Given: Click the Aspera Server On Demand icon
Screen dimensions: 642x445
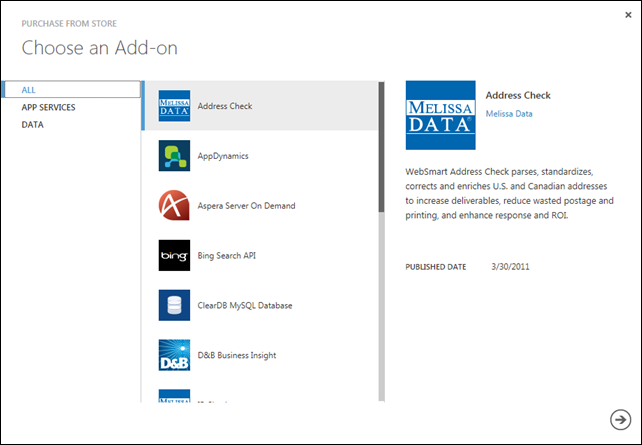Looking at the screenshot, I should pyautogui.click(x=174, y=206).
